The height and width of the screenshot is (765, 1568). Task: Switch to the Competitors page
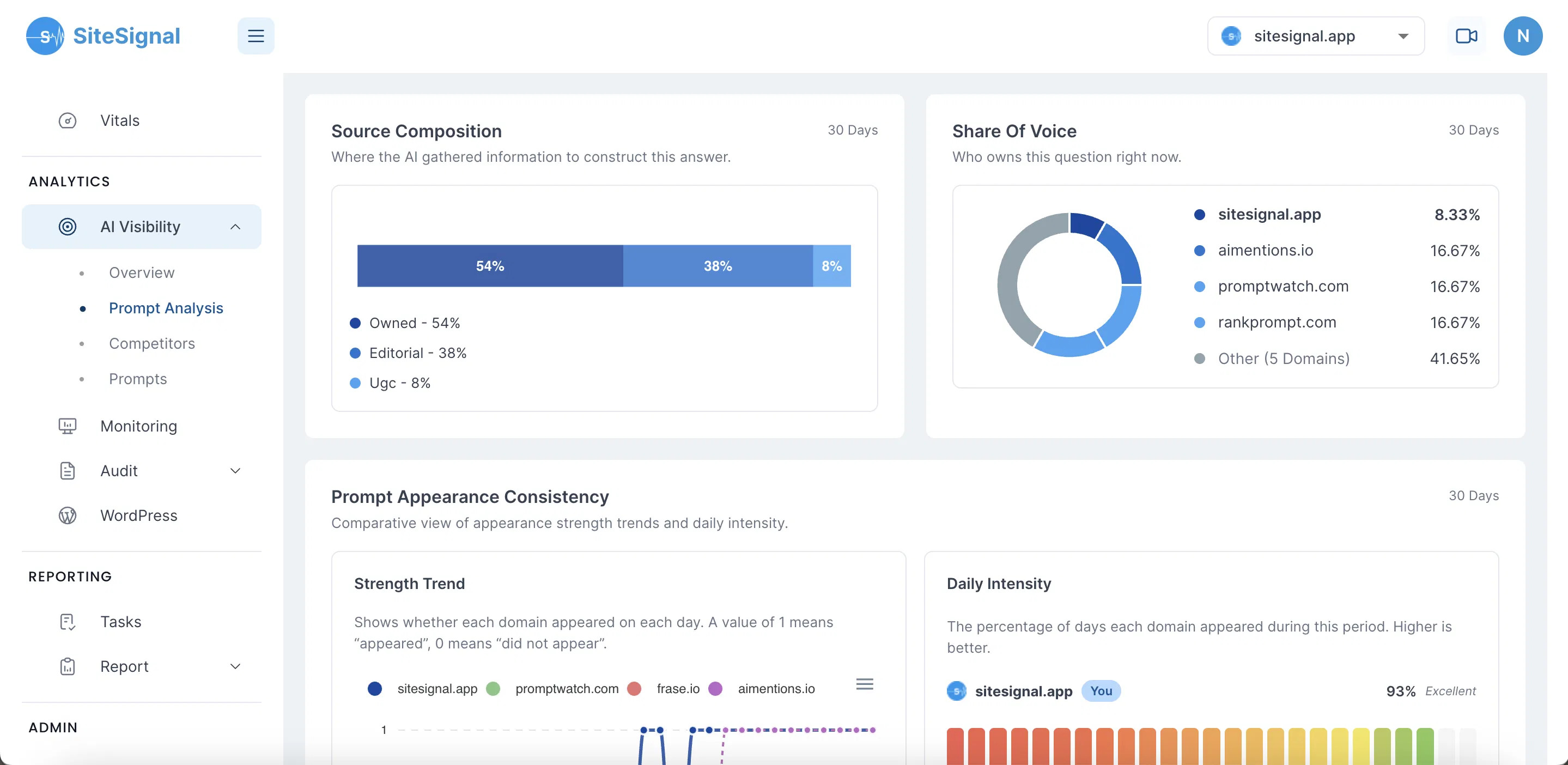152,343
